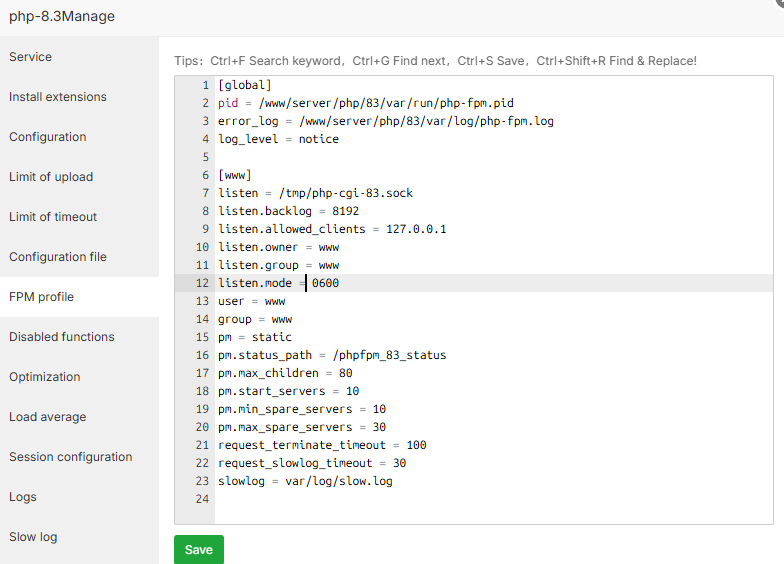Image resolution: width=784 pixels, height=564 pixels.
Task: Go to Install extensions section
Action: pos(58,97)
